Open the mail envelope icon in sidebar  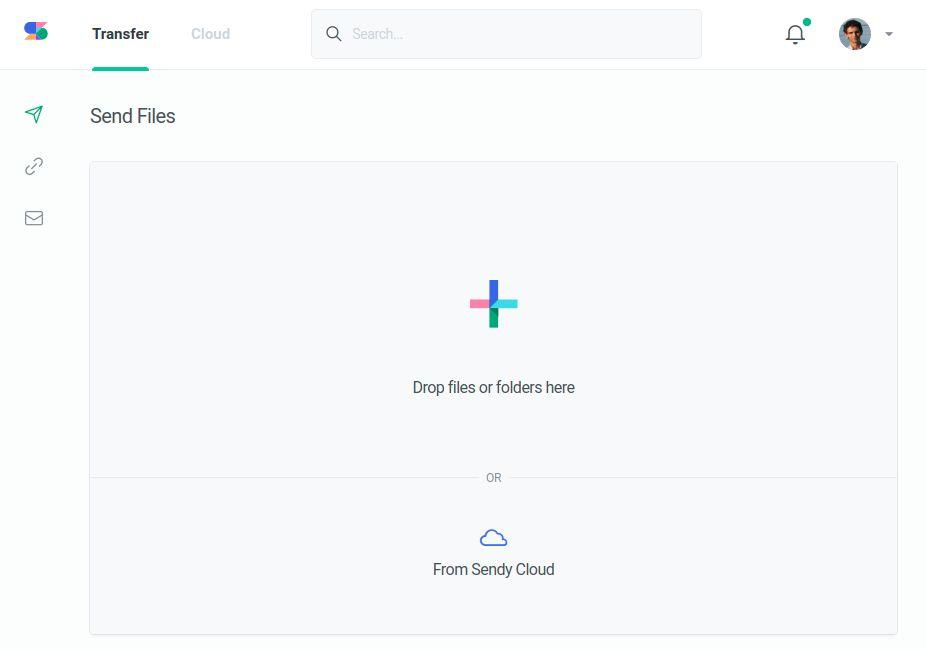tap(34, 218)
